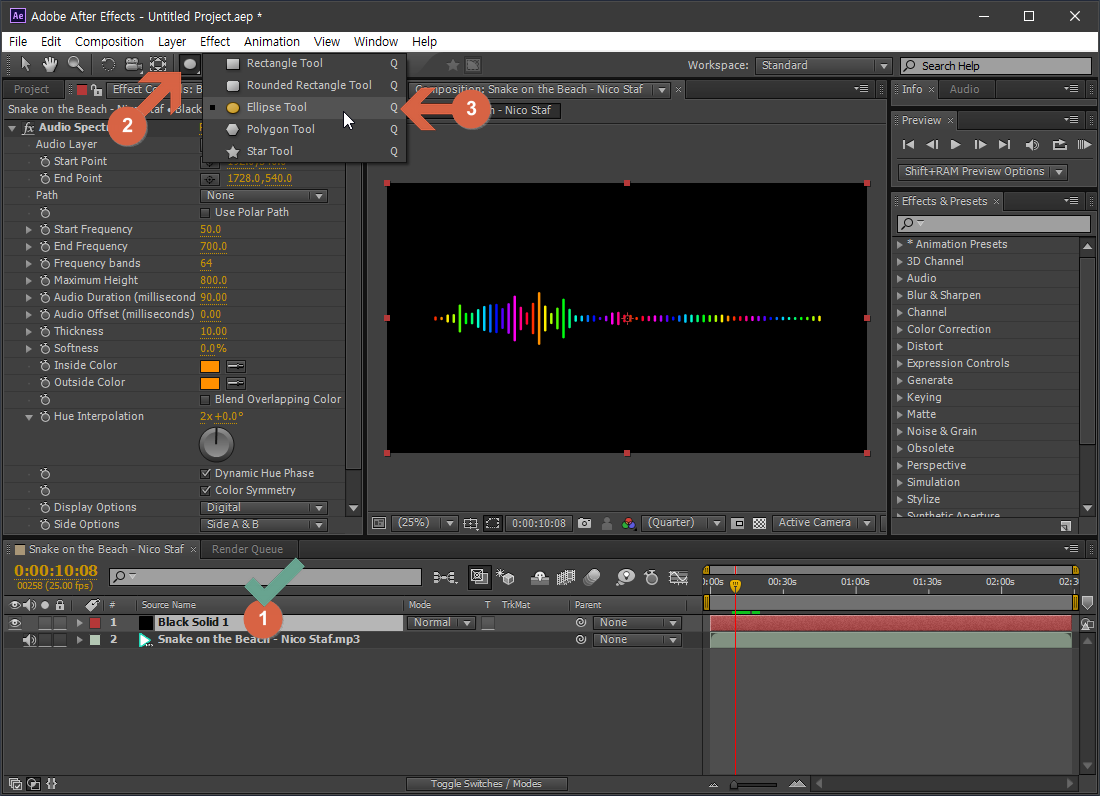Image resolution: width=1100 pixels, height=796 pixels.
Task: Choose Star Tool from shape flyout
Action: coord(305,151)
